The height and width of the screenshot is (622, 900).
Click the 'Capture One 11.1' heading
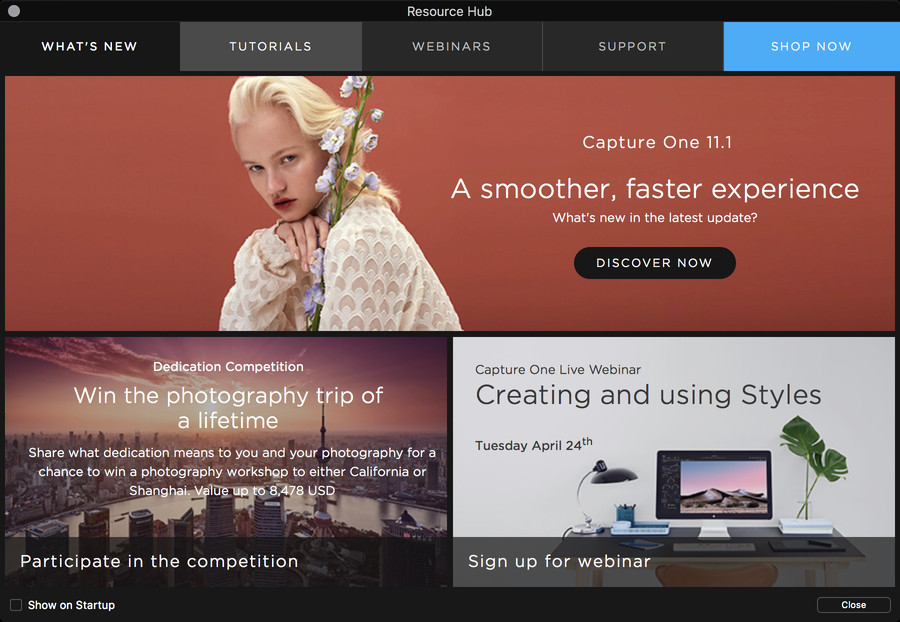pos(657,142)
